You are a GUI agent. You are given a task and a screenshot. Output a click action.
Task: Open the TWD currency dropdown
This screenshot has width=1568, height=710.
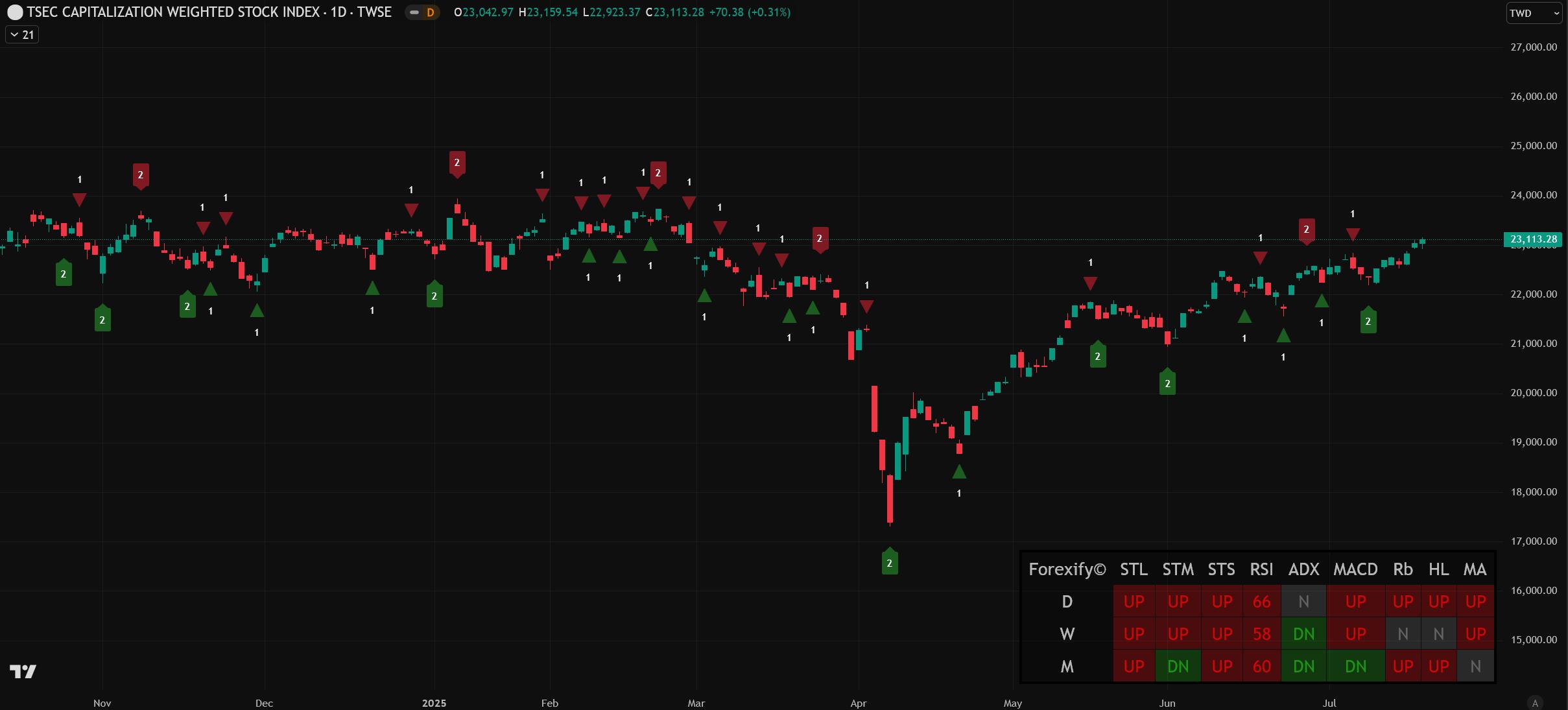[x=1533, y=13]
